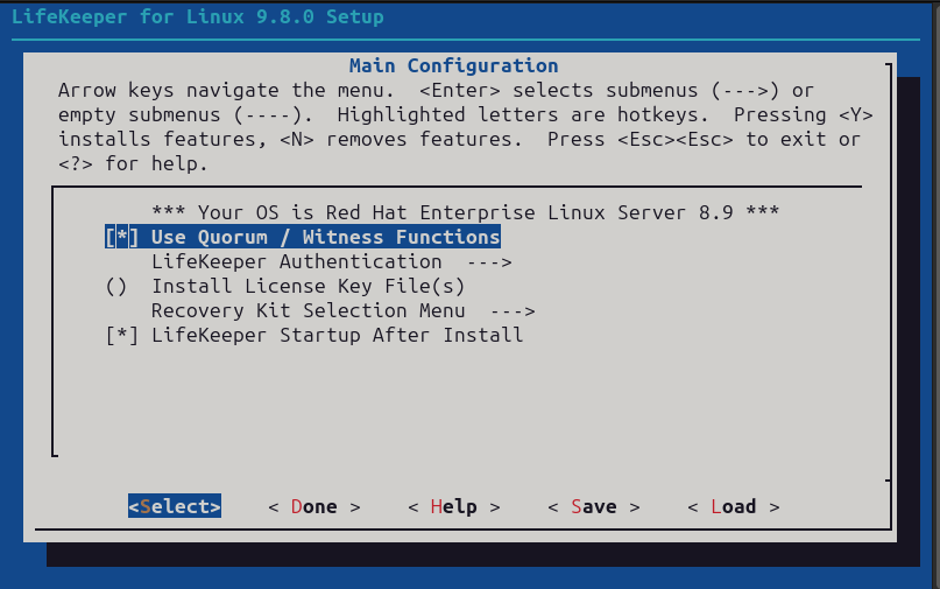Click the arrow after LifeKeeper Authentication
Viewport: 941px width, 589px height.
[489, 262]
